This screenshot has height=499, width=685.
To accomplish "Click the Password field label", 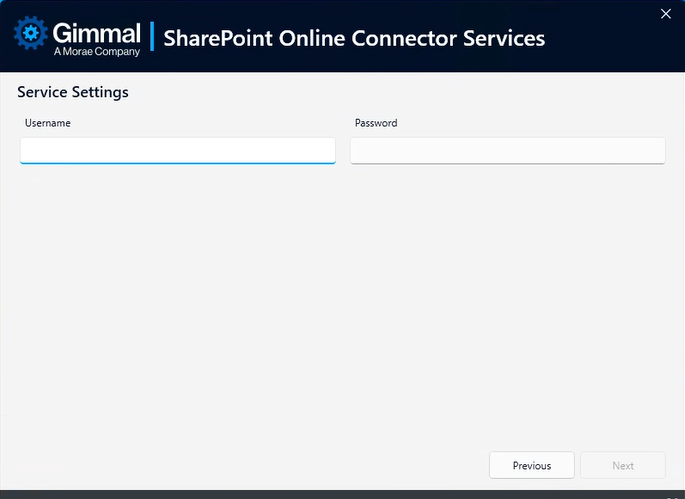I will (x=376, y=123).
